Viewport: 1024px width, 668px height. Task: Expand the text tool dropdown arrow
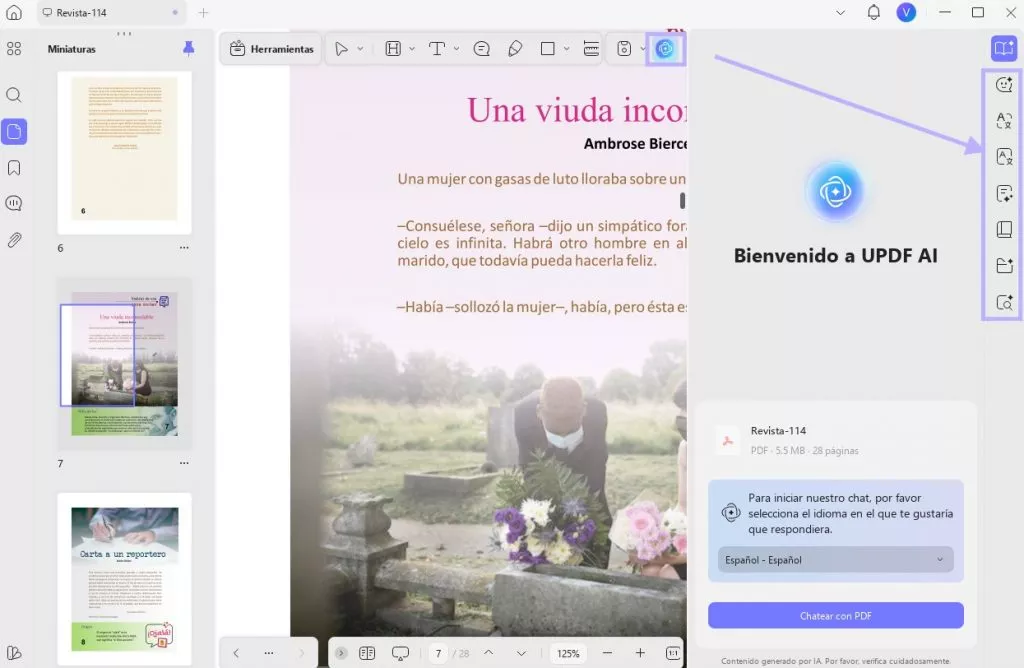point(456,49)
